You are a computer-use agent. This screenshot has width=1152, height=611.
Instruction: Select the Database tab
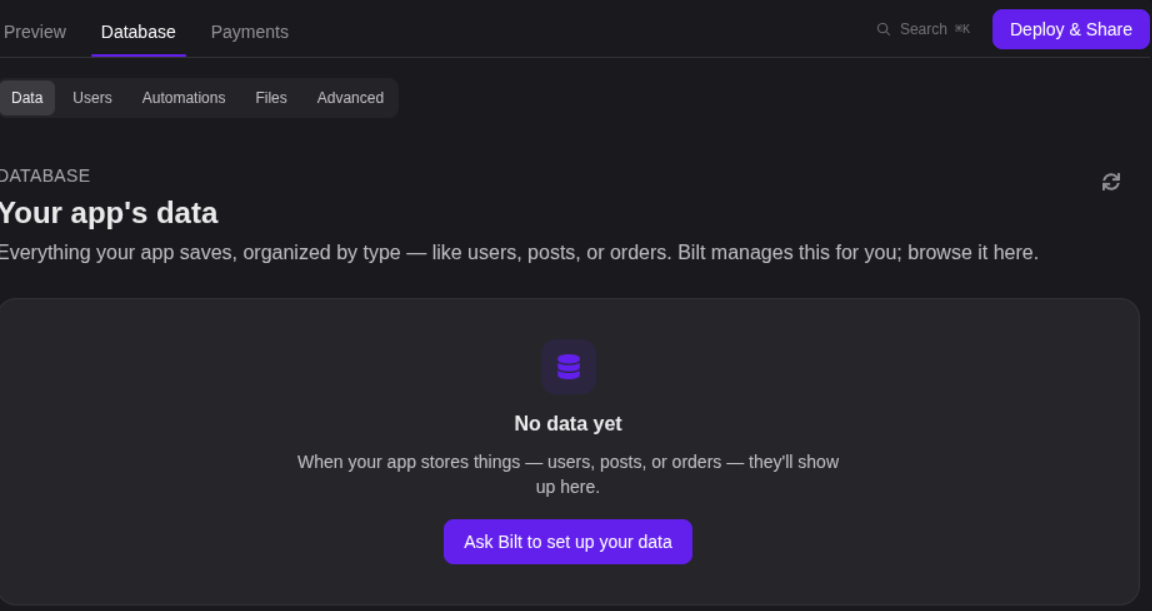(138, 32)
